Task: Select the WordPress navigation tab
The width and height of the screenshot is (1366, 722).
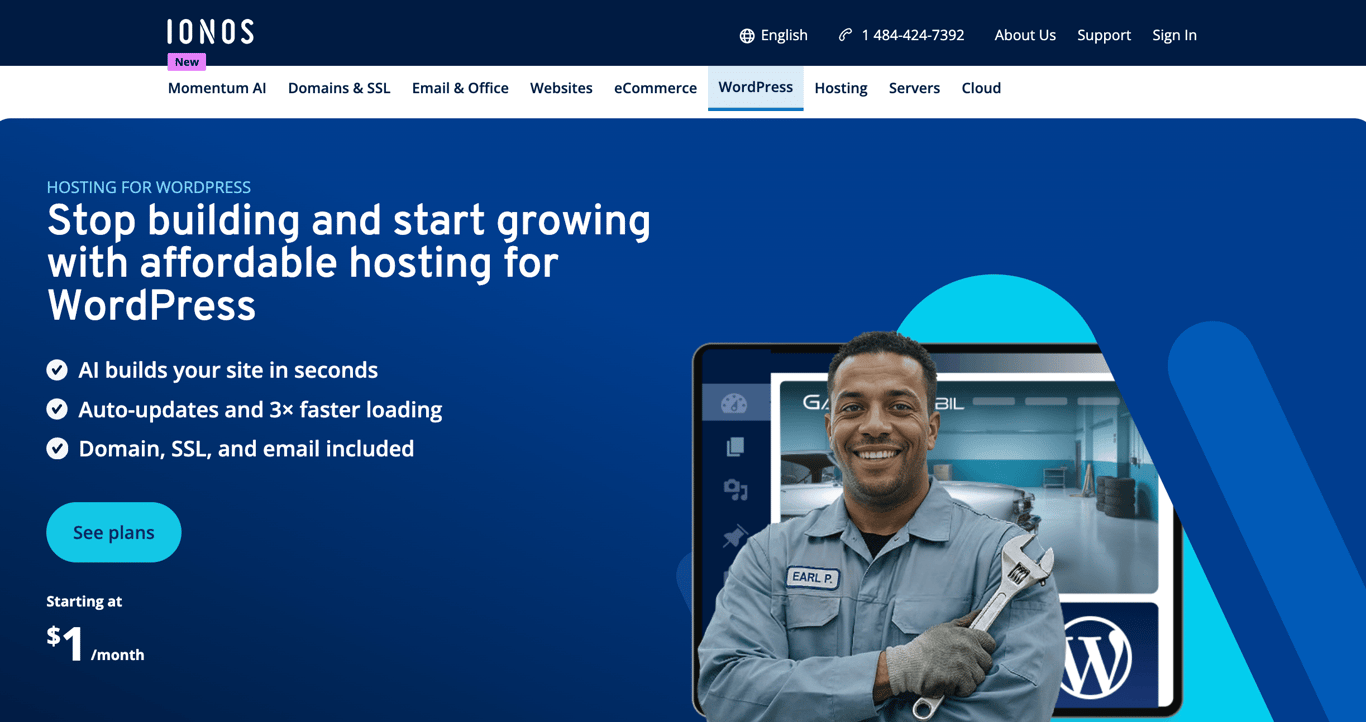Action: coord(756,88)
